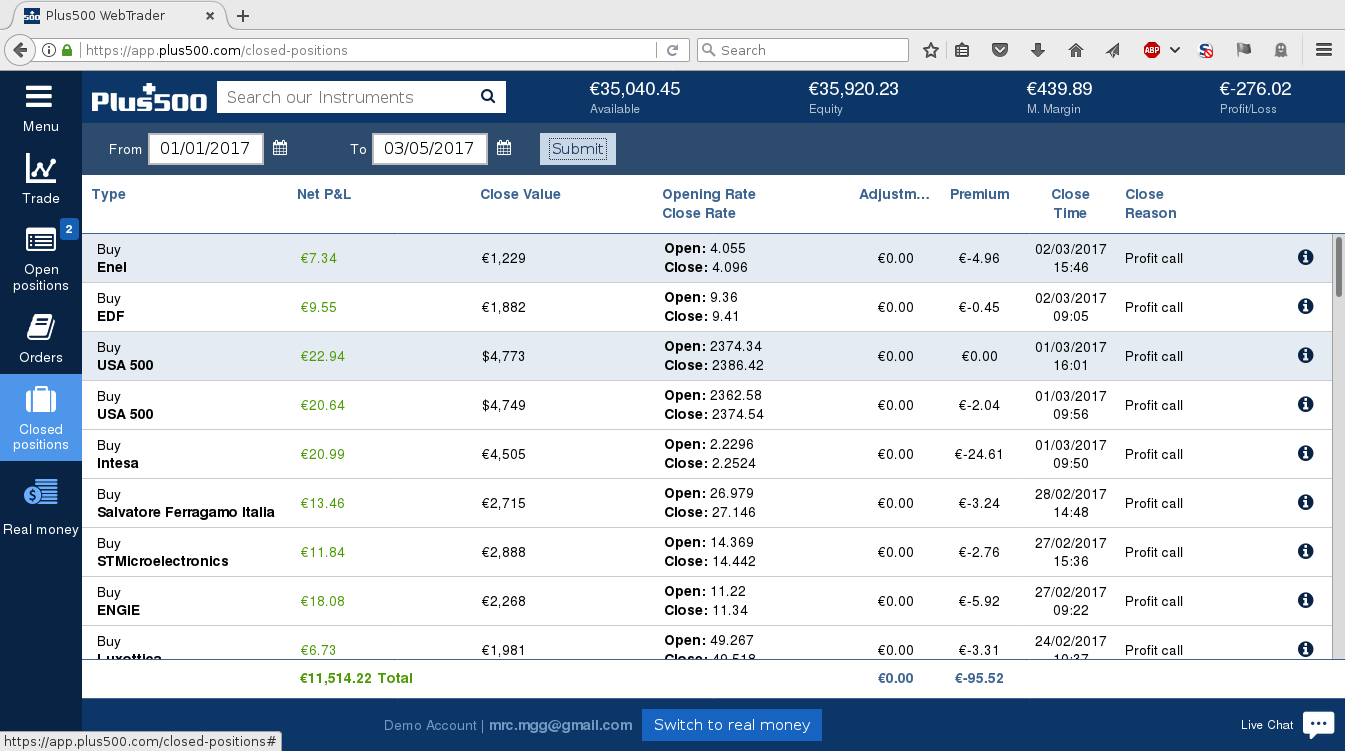This screenshot has width=1345, height=751.
Task: Click the Net P&L column header
Action: 324,194
